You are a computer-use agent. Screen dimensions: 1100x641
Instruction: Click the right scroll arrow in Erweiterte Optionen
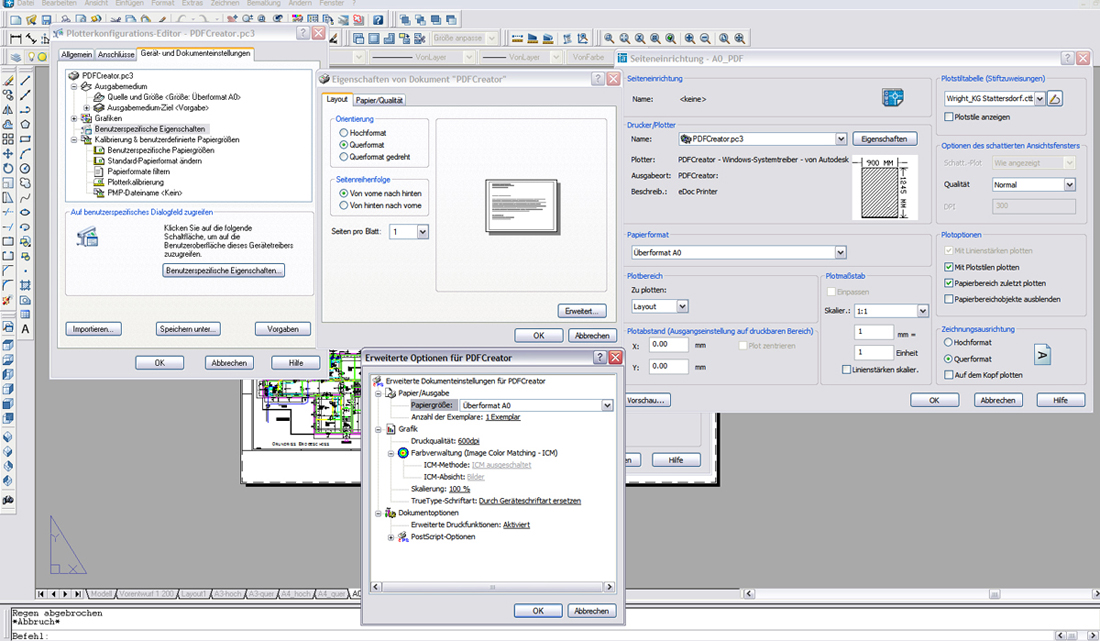(x=609, y=587)
